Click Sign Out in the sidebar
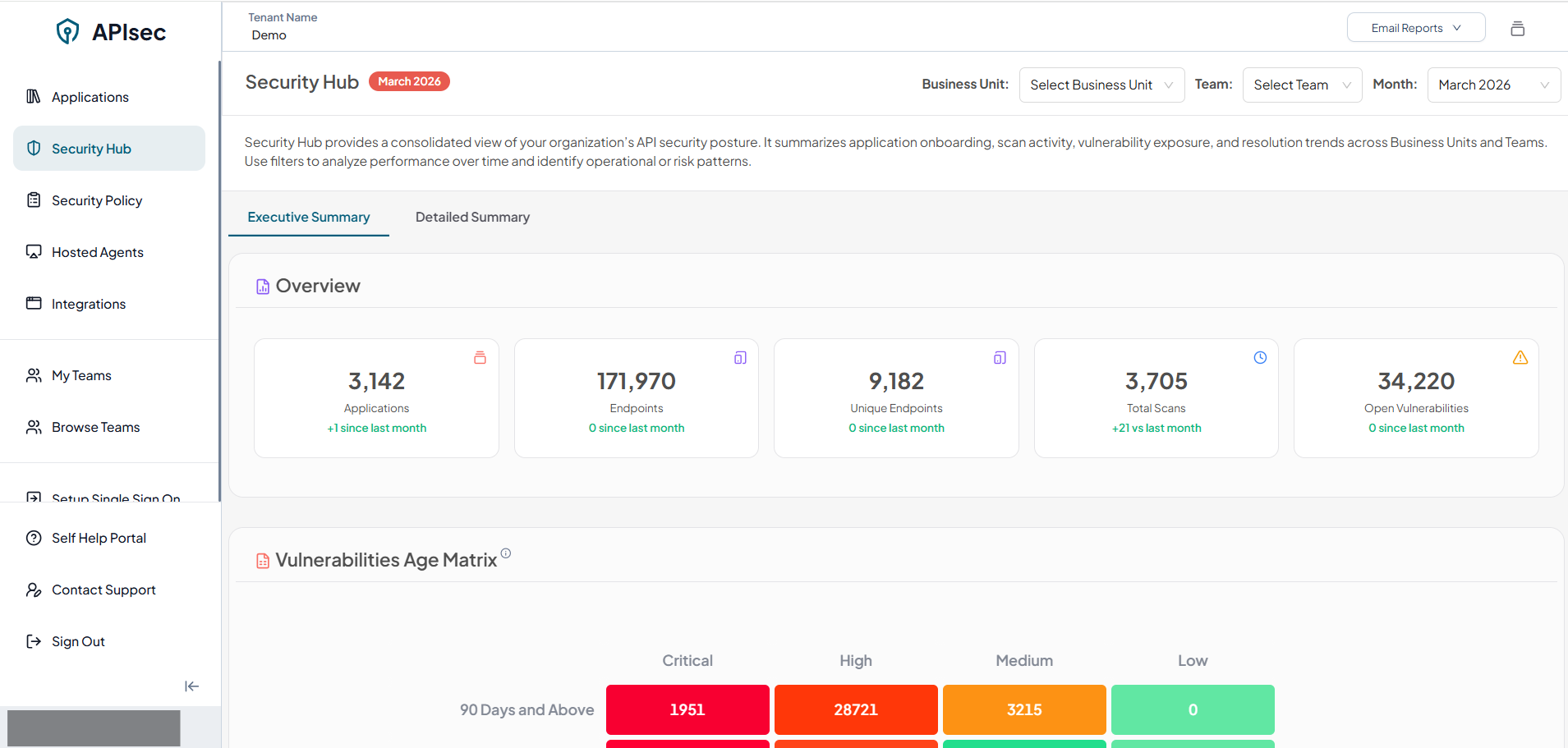This screenshot has height=748, width=1568. tap(78, 642)
